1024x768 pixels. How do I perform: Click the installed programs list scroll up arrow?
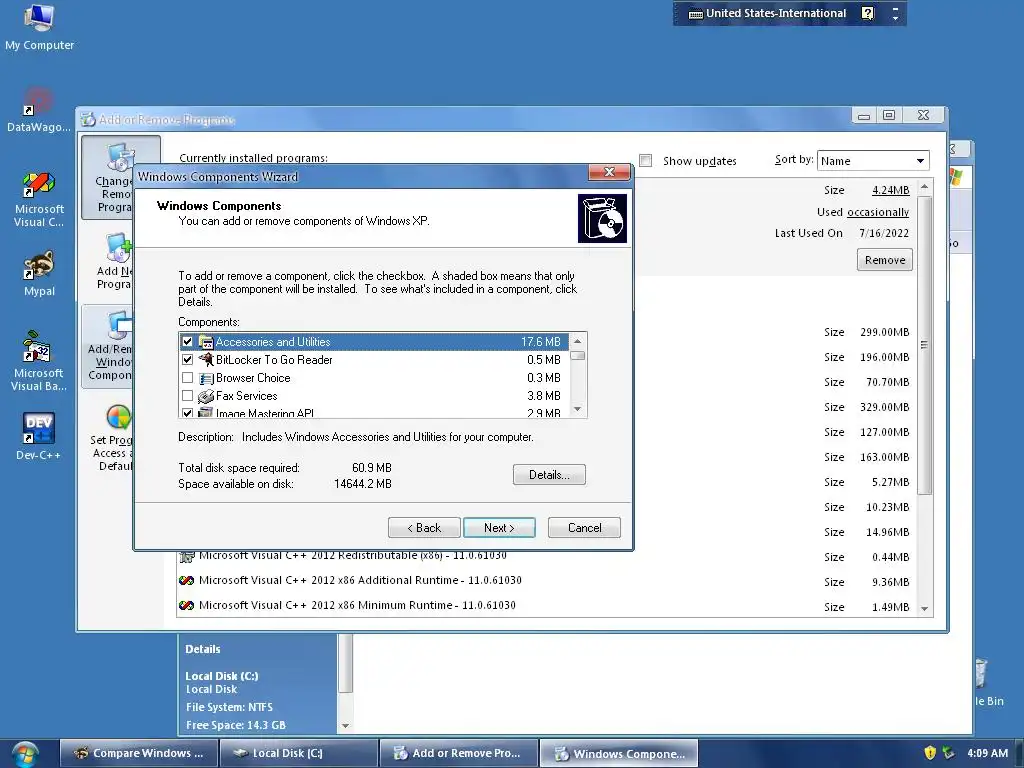pyautogui.click(x=925, y=186)
